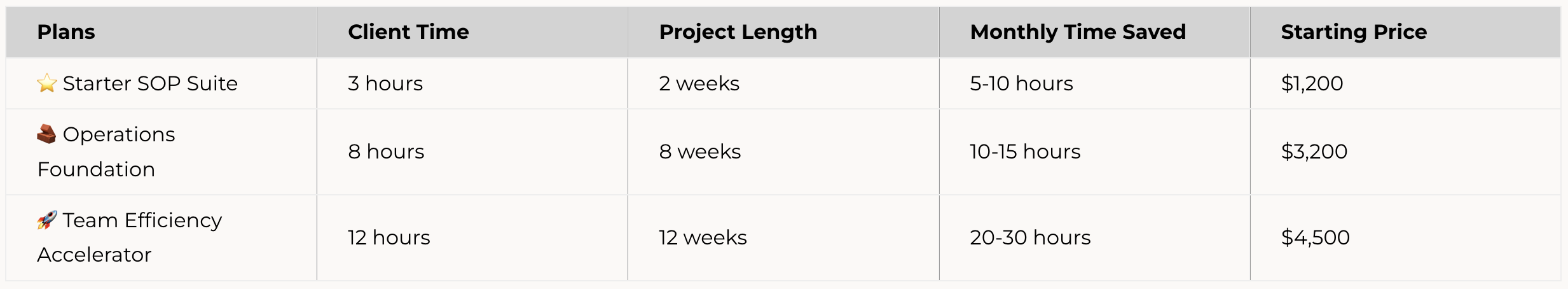Image resolution: width=1568 pixels, height=289 pixels.
Task: Click the 8 weeks cell
Action: click(x=699, y=152)
